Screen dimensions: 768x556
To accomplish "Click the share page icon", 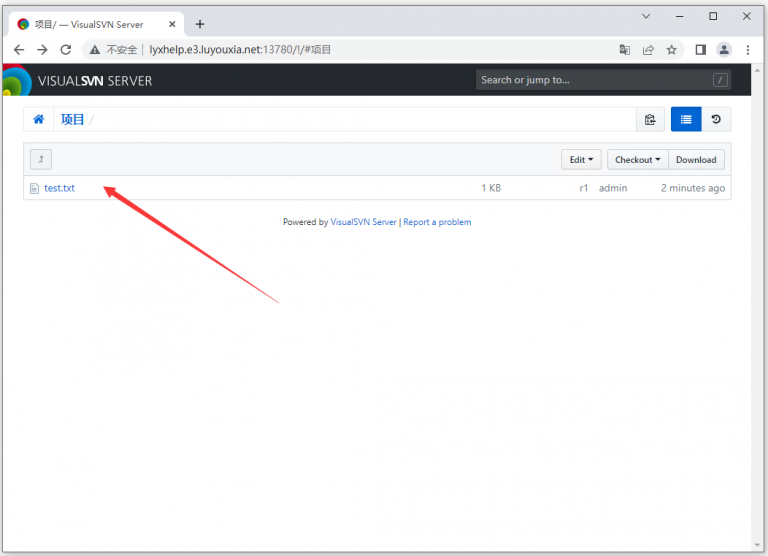I will [x=648, y=49].
